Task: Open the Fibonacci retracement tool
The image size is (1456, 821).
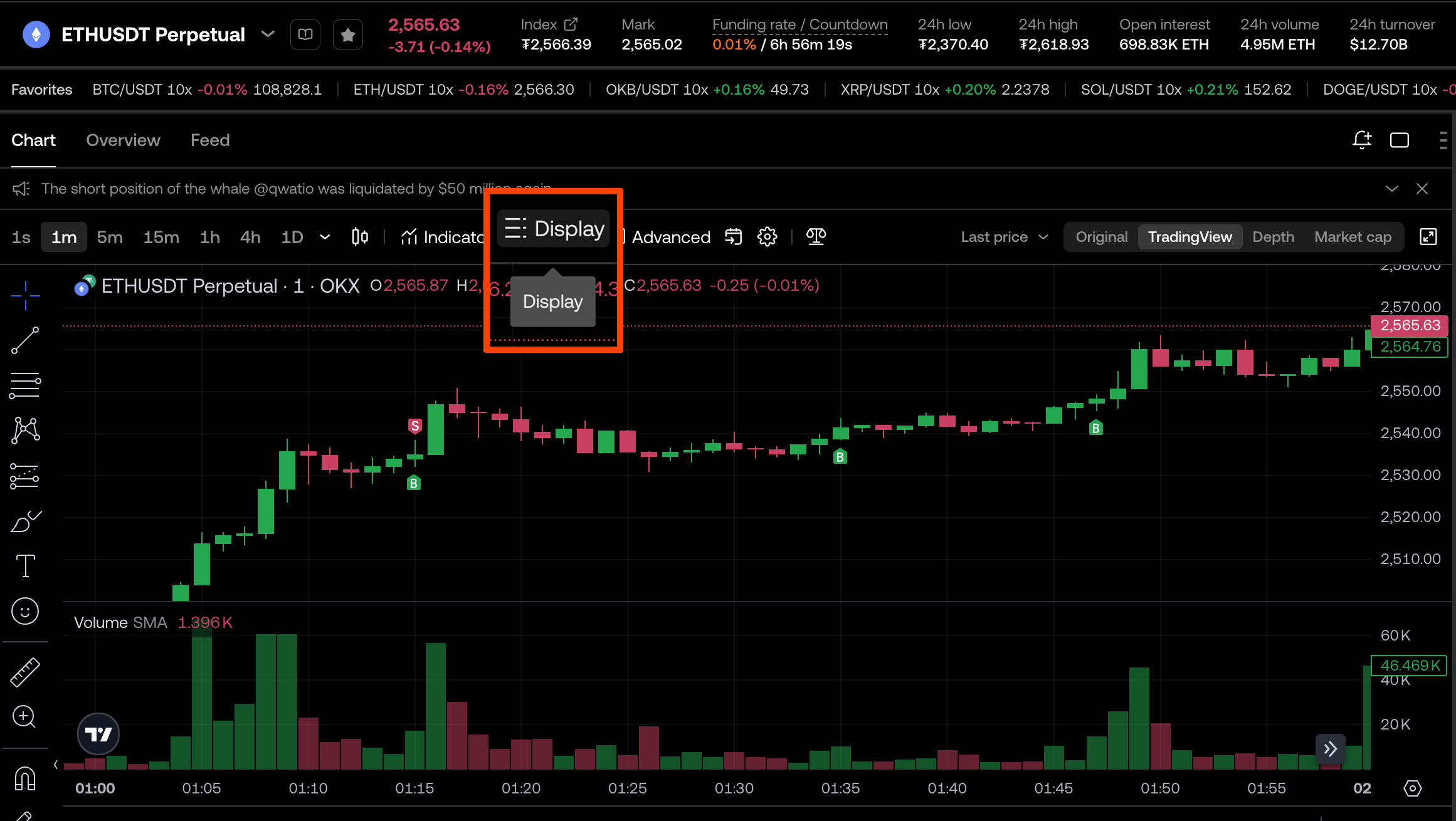Action: 25,385
